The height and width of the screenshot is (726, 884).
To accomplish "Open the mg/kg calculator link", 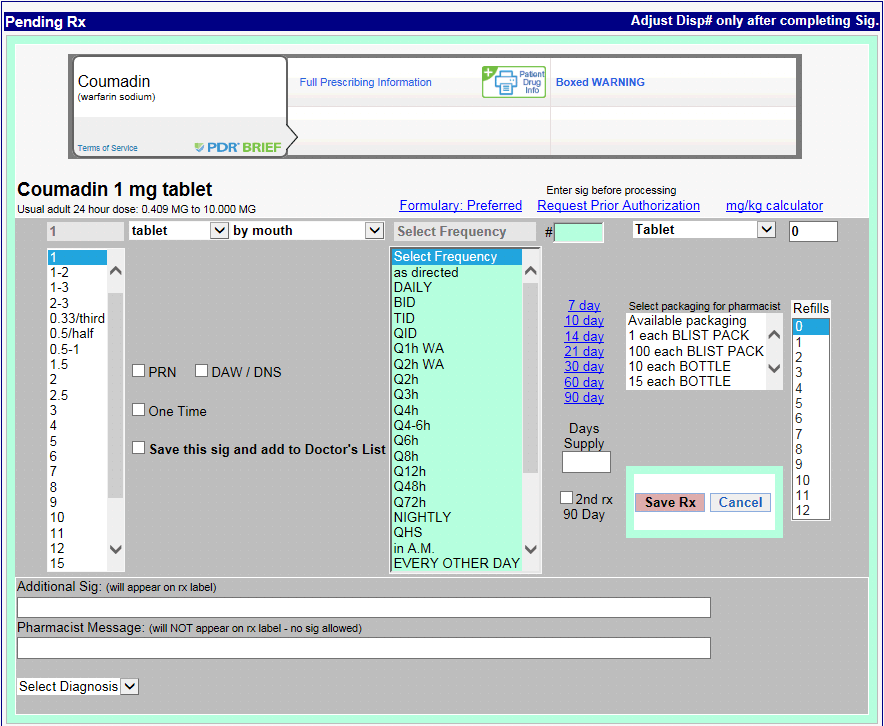I will click(x=774, y=206).
